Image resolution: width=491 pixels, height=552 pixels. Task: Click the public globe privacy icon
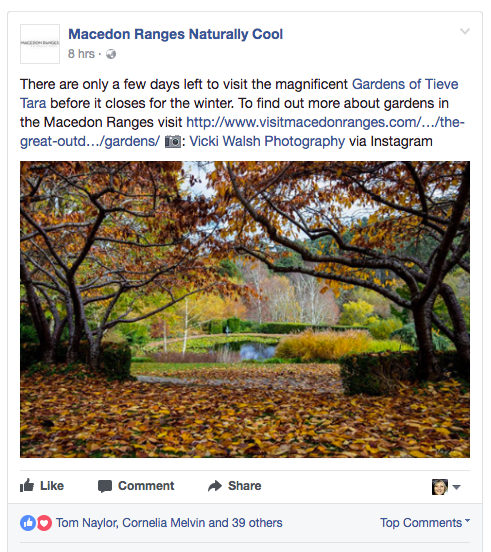tap(111, 54)
